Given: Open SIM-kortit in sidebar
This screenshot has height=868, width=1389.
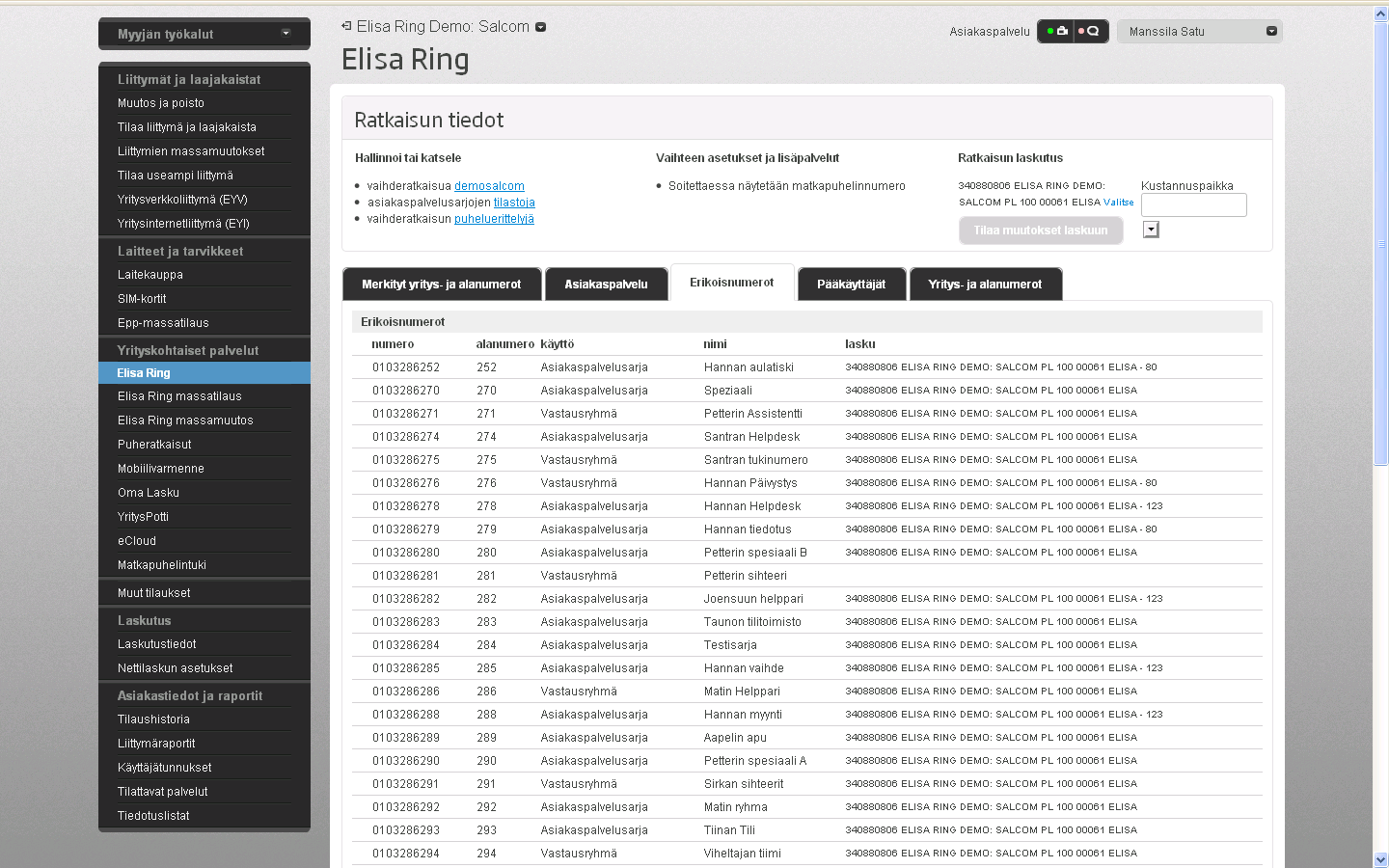Looking at the screenshot, I should pyautogui.click(x=142, y=299).
